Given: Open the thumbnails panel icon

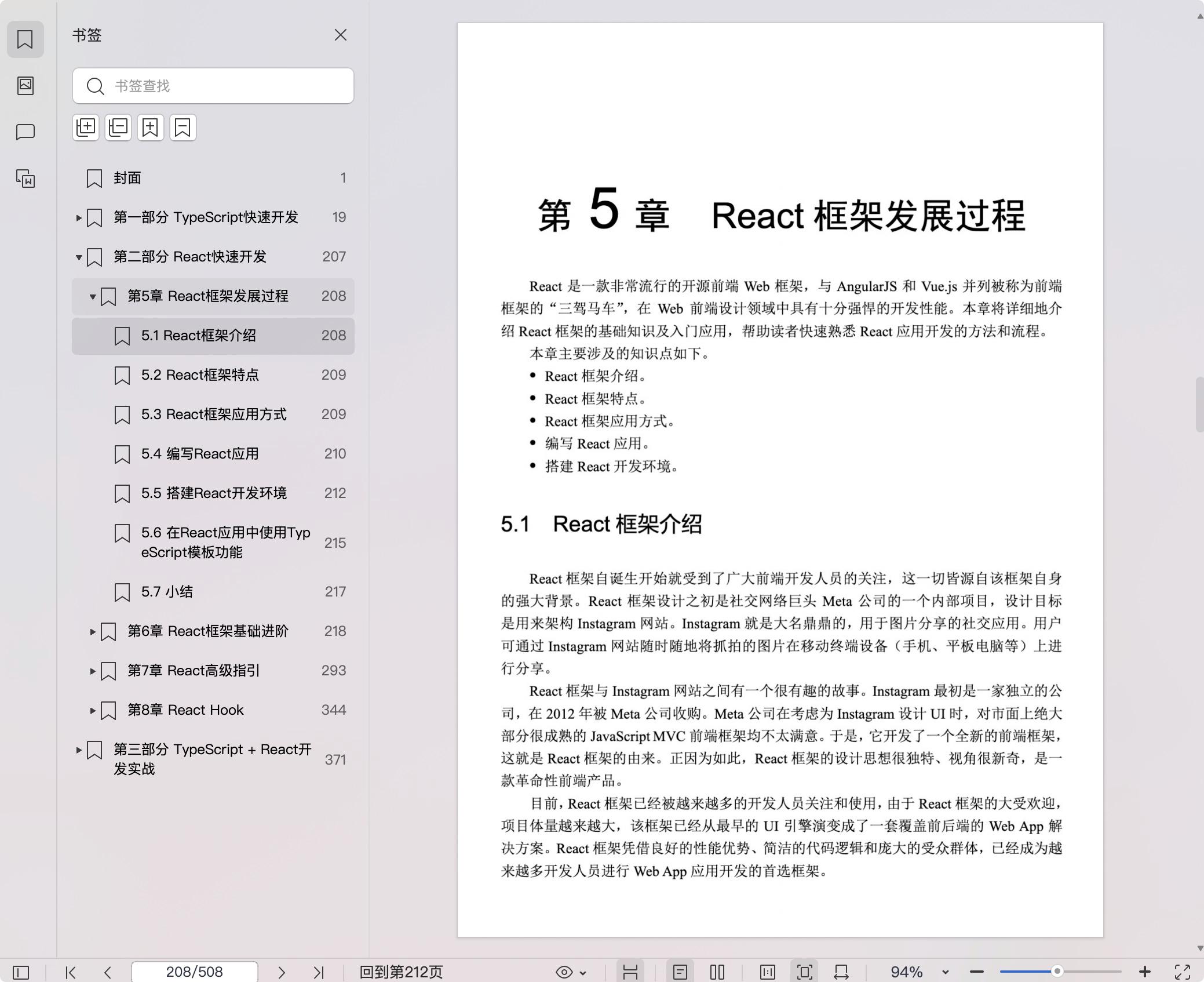Looking at the screenshot, I should pyautogui.click(x=25, y=86).
